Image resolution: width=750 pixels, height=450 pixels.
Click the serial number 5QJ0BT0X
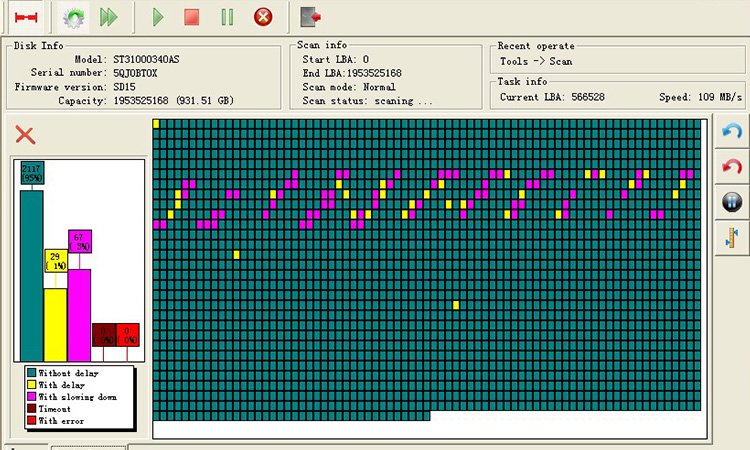(x=135, y=73)
